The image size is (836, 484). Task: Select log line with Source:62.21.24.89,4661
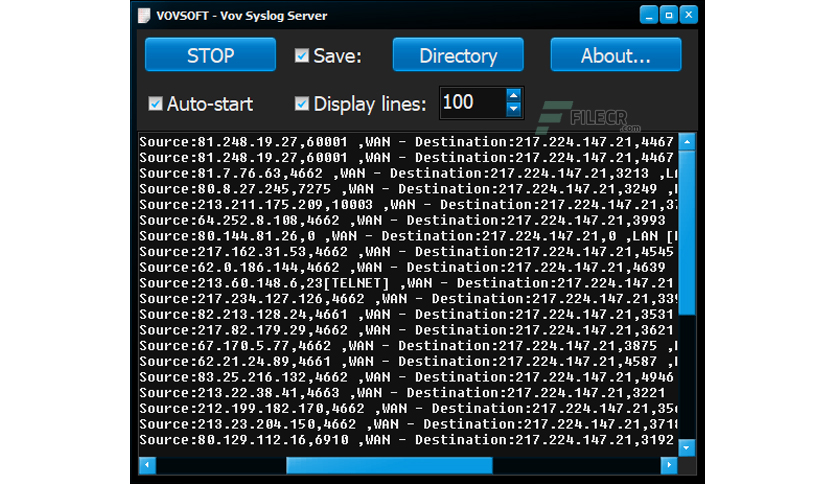point(408,361)
